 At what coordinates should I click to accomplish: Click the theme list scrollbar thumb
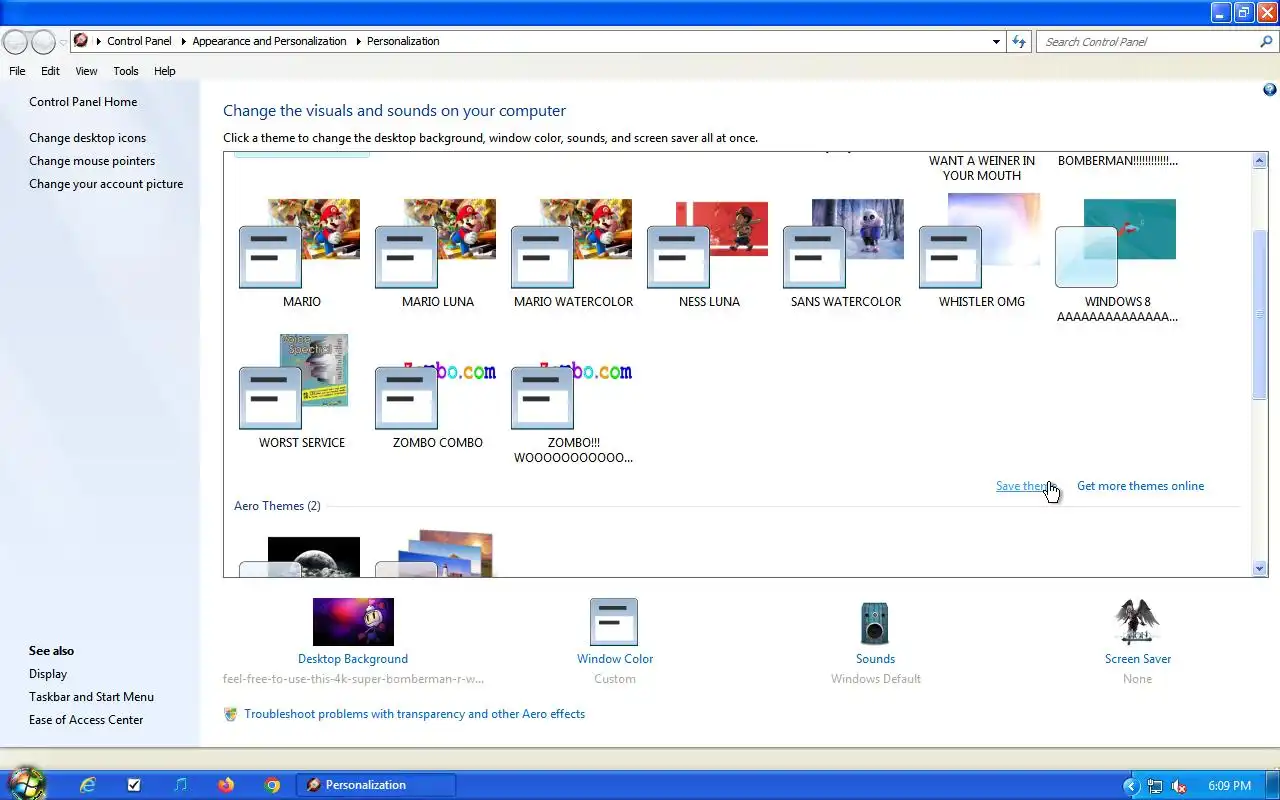[1260, 314]
